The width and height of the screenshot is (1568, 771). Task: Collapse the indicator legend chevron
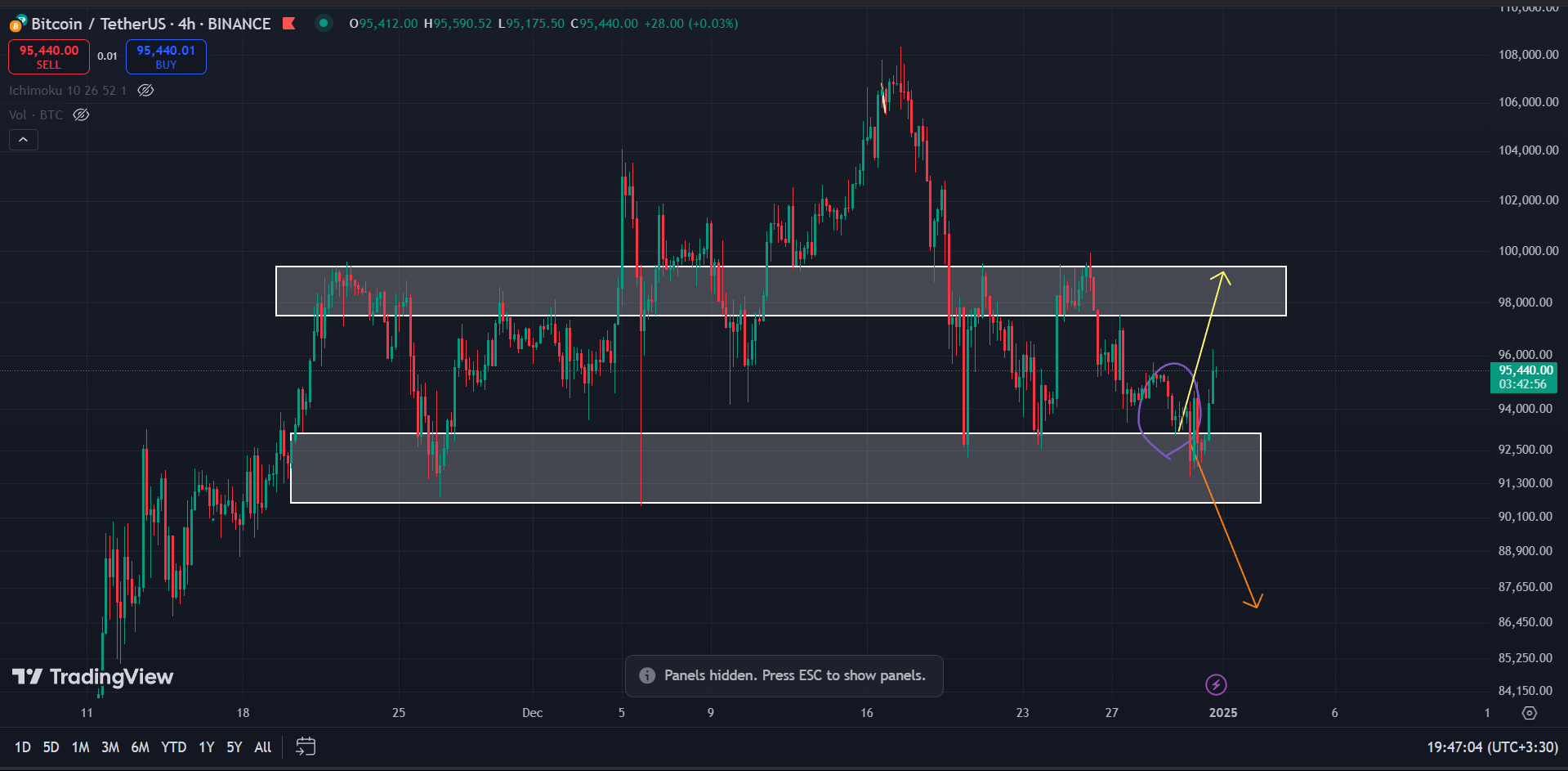24,140
